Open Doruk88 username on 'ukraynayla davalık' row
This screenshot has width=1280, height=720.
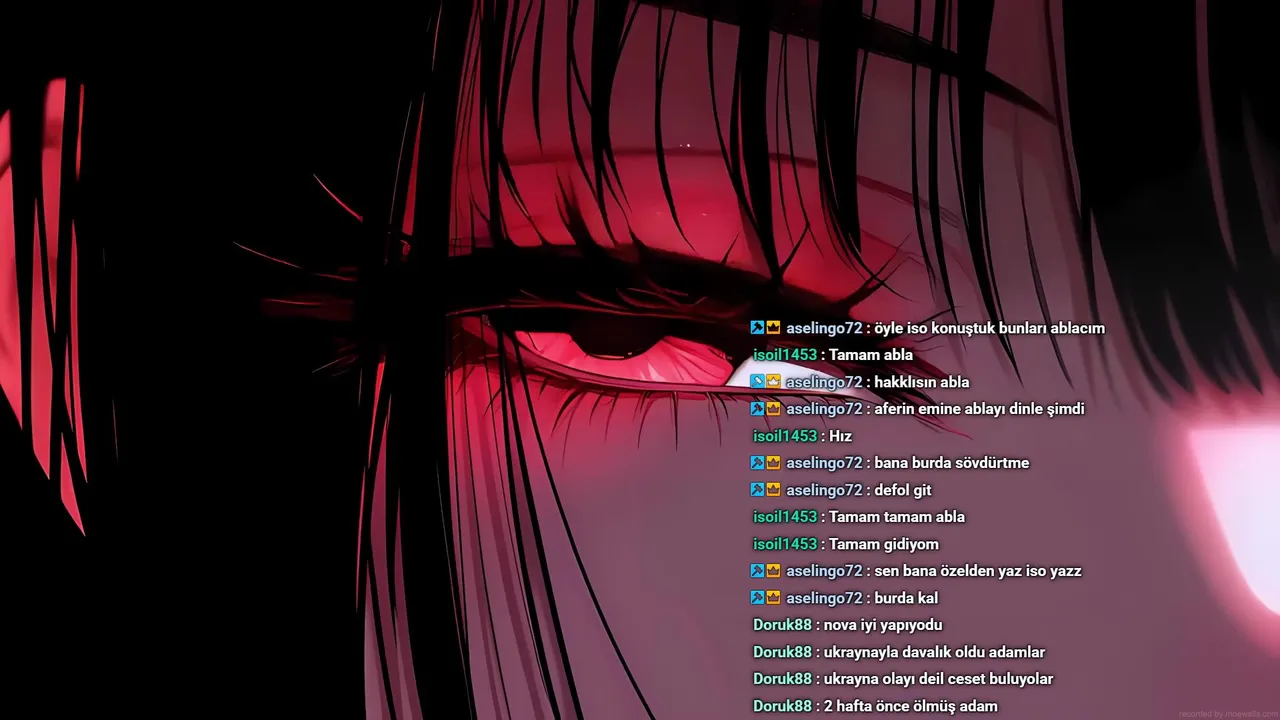coord(782,652)
